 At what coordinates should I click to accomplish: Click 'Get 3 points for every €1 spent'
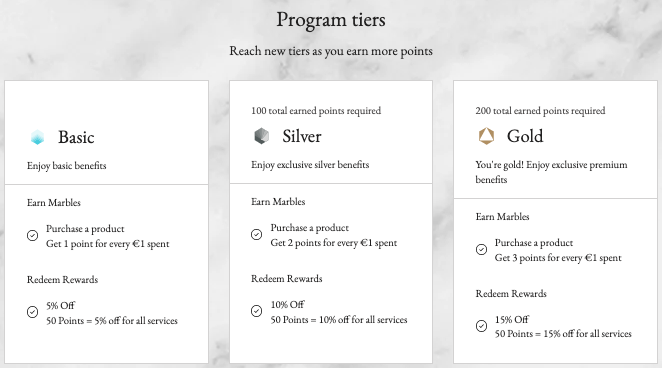[x=558, y=258]
